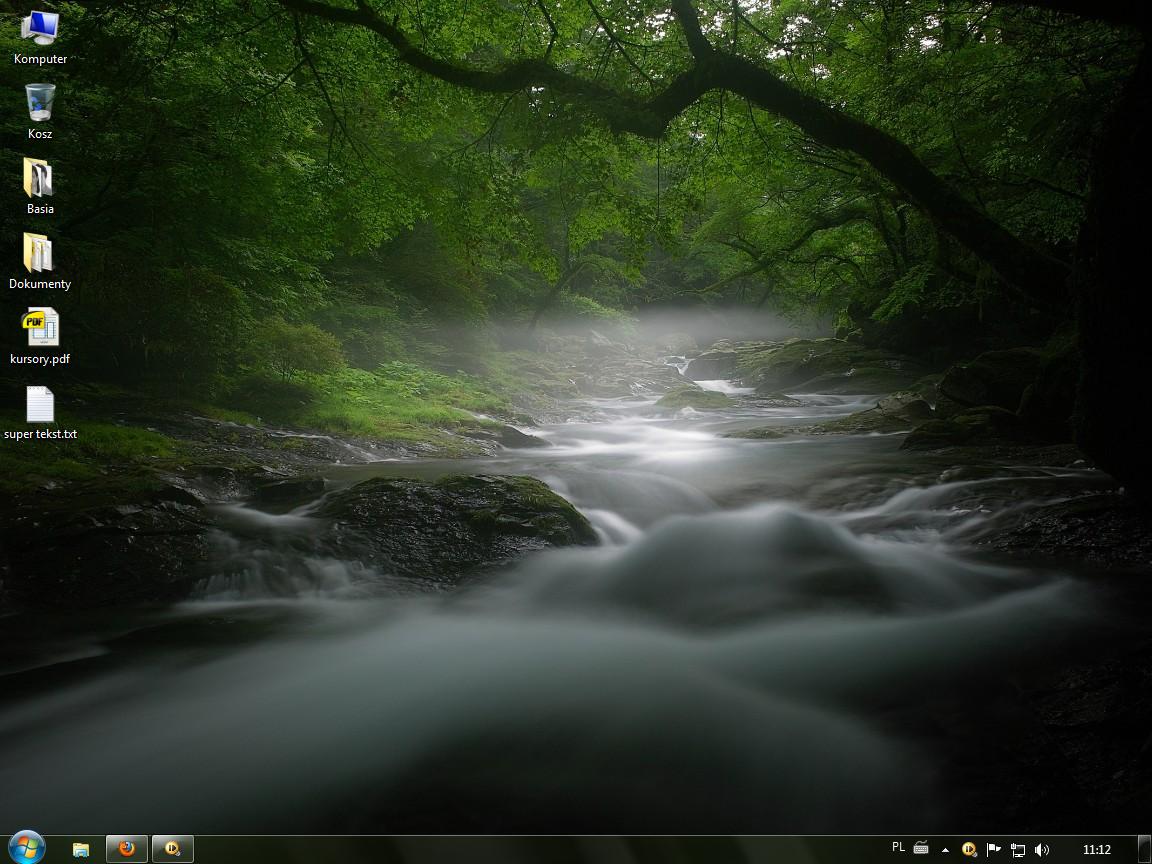Show hidden notification area icons
1152x864 pixels.
[x=946, y=850]
